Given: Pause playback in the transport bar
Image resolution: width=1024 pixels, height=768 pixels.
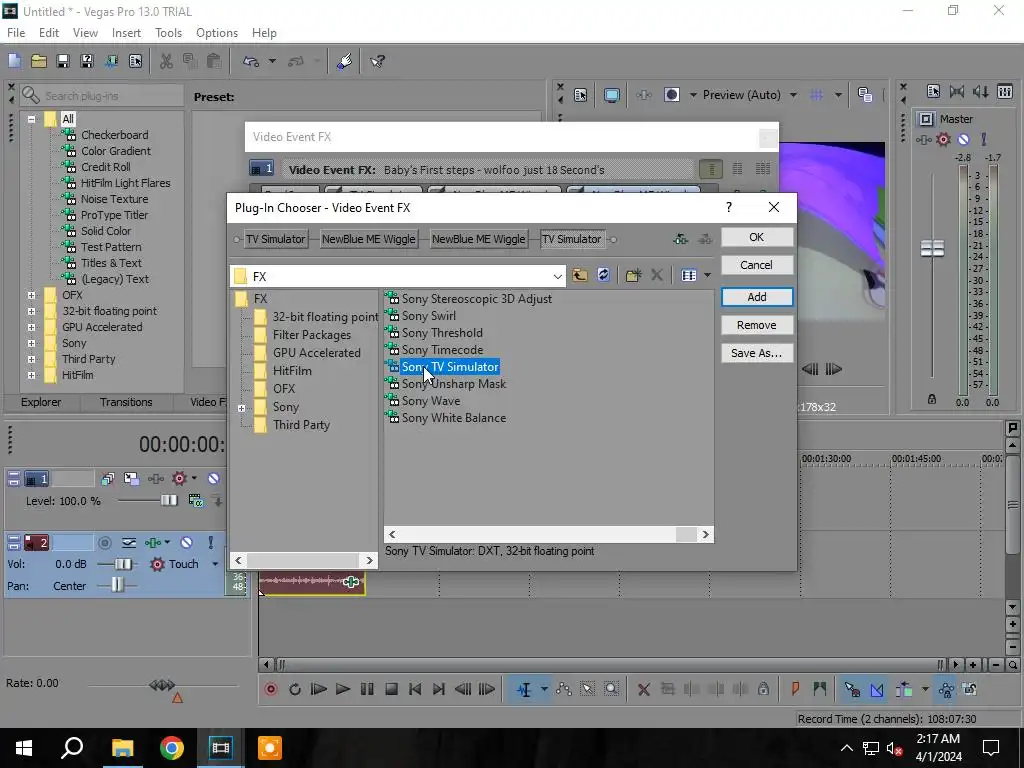Looking at the screenshot, I should click(367, 689).
